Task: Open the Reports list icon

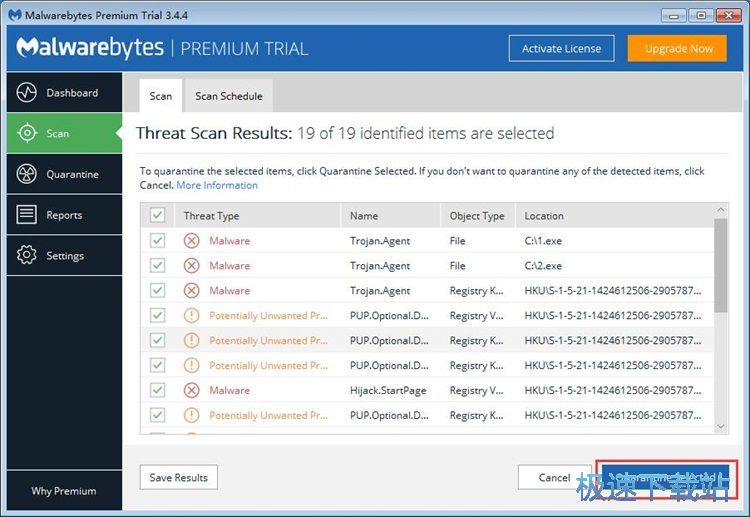Action: pyautogui.click(x=26, y=214)
